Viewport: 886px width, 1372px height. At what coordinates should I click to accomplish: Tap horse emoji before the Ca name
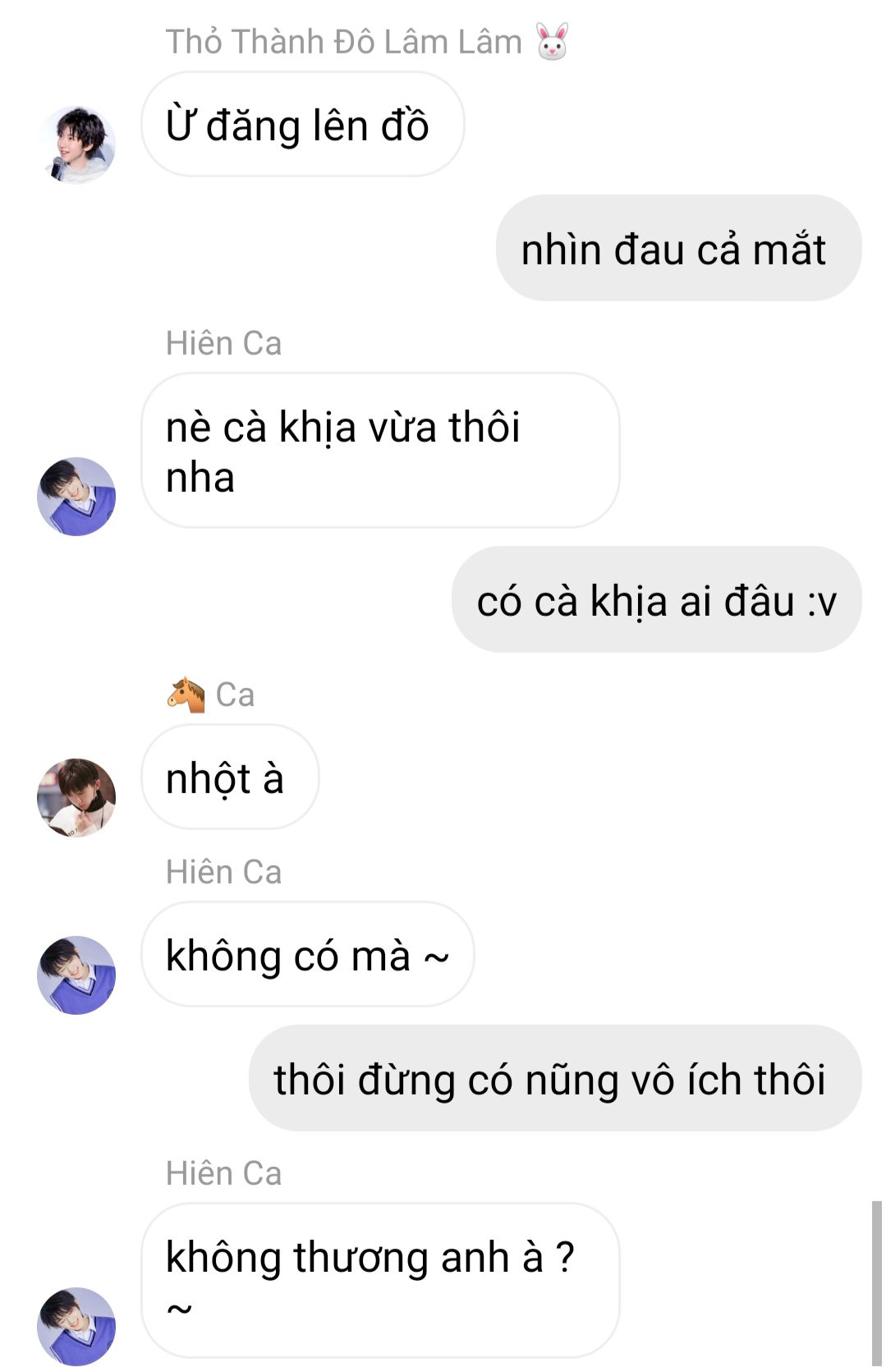coord(186,695)
